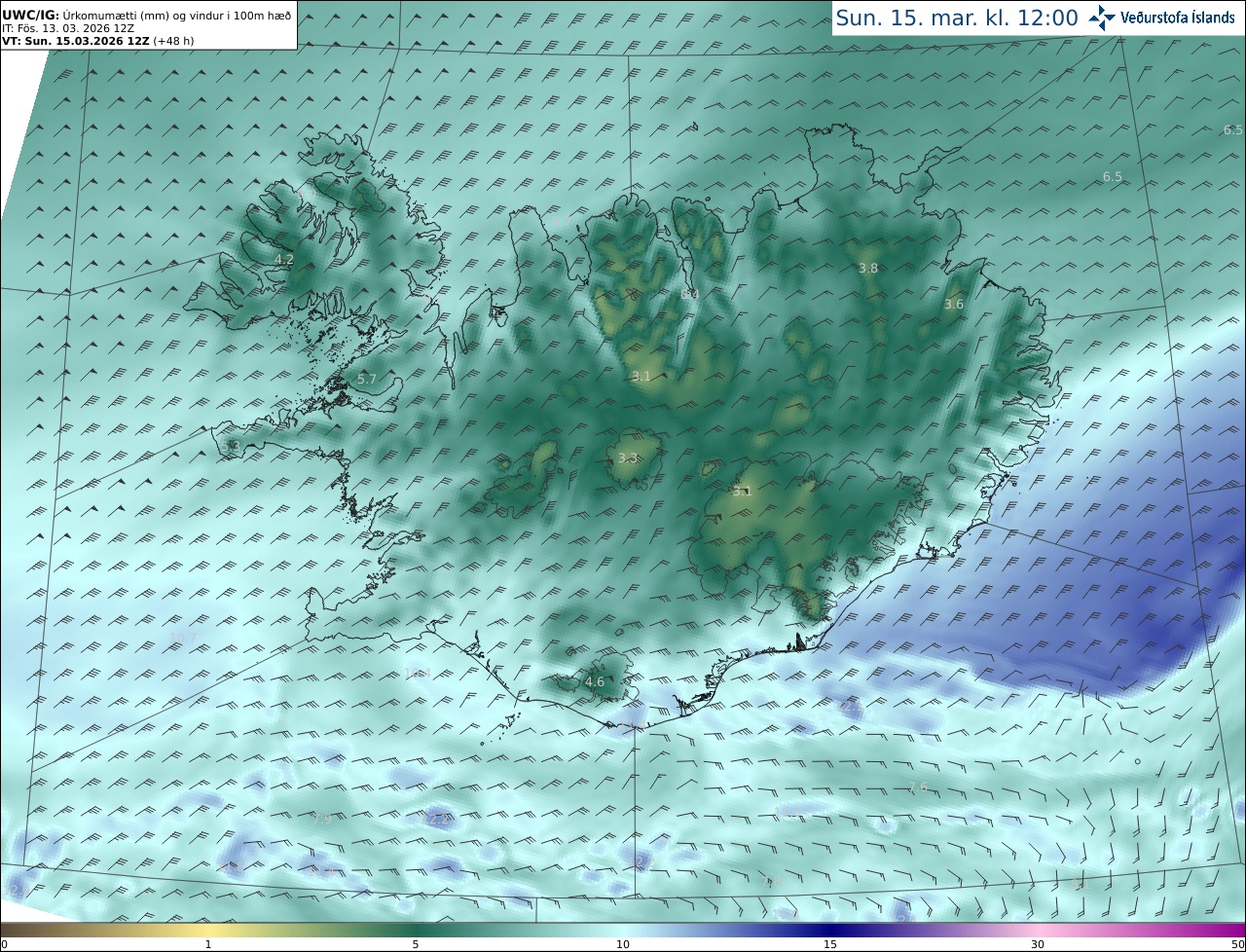Click the precipitation colour scale bar
Image resolution: width=1246 pixels, height=952 pixels.
(623, 931)
